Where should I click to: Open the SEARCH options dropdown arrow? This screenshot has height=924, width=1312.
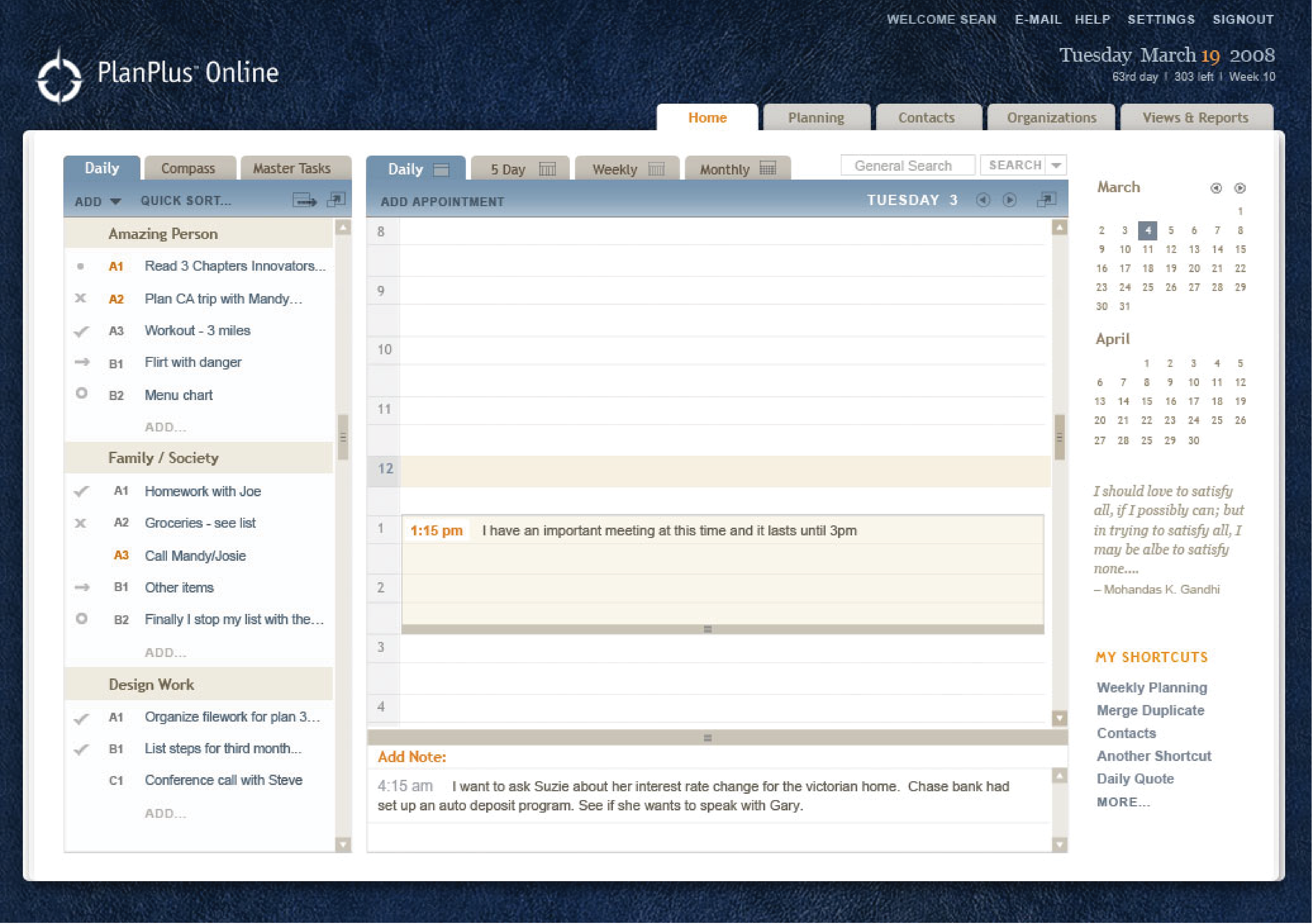pos(1056,165)
